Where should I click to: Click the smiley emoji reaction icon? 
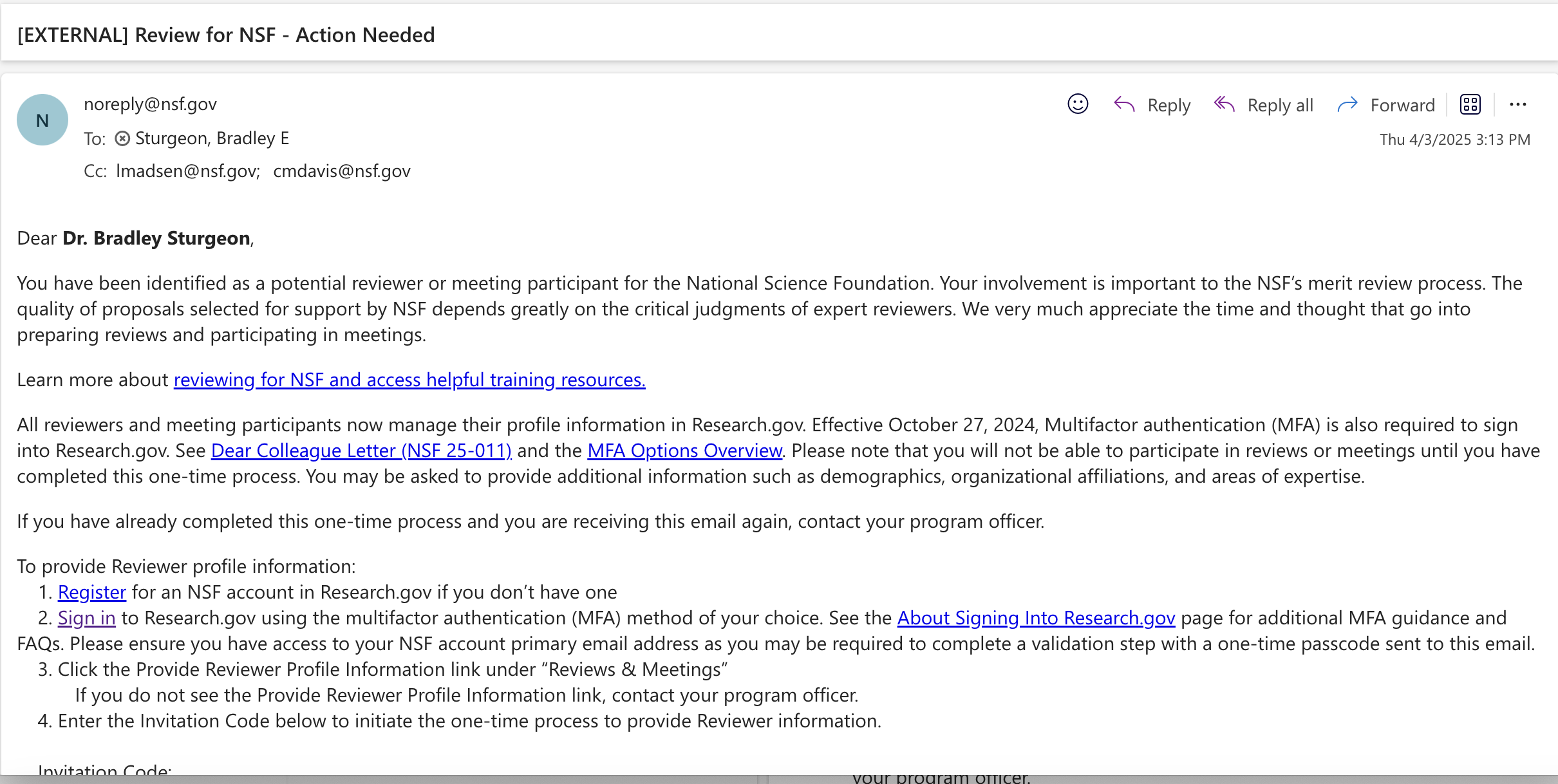click(1078, 104)
